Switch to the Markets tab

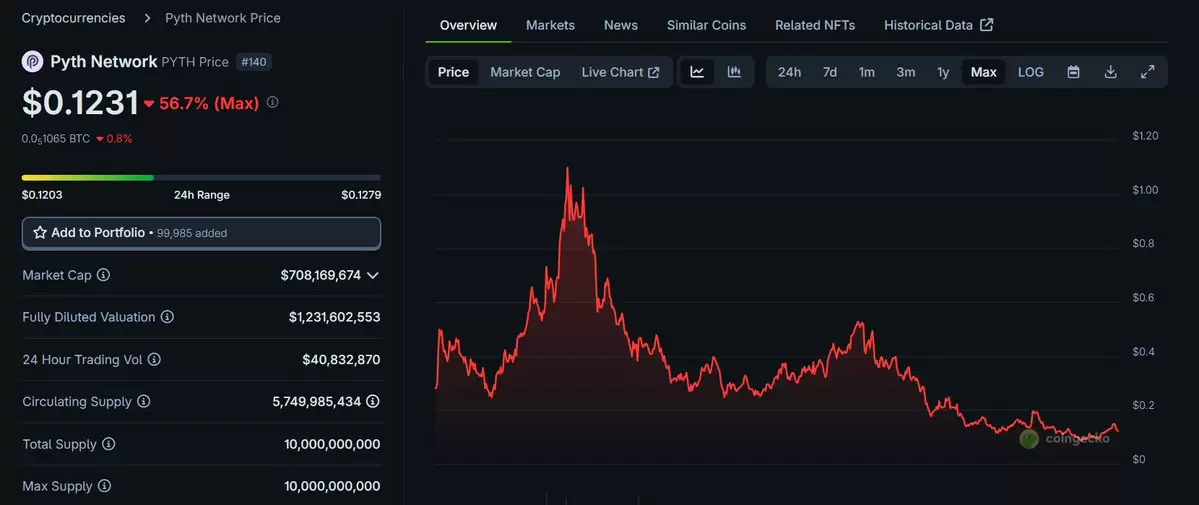(x=550, y=25)
